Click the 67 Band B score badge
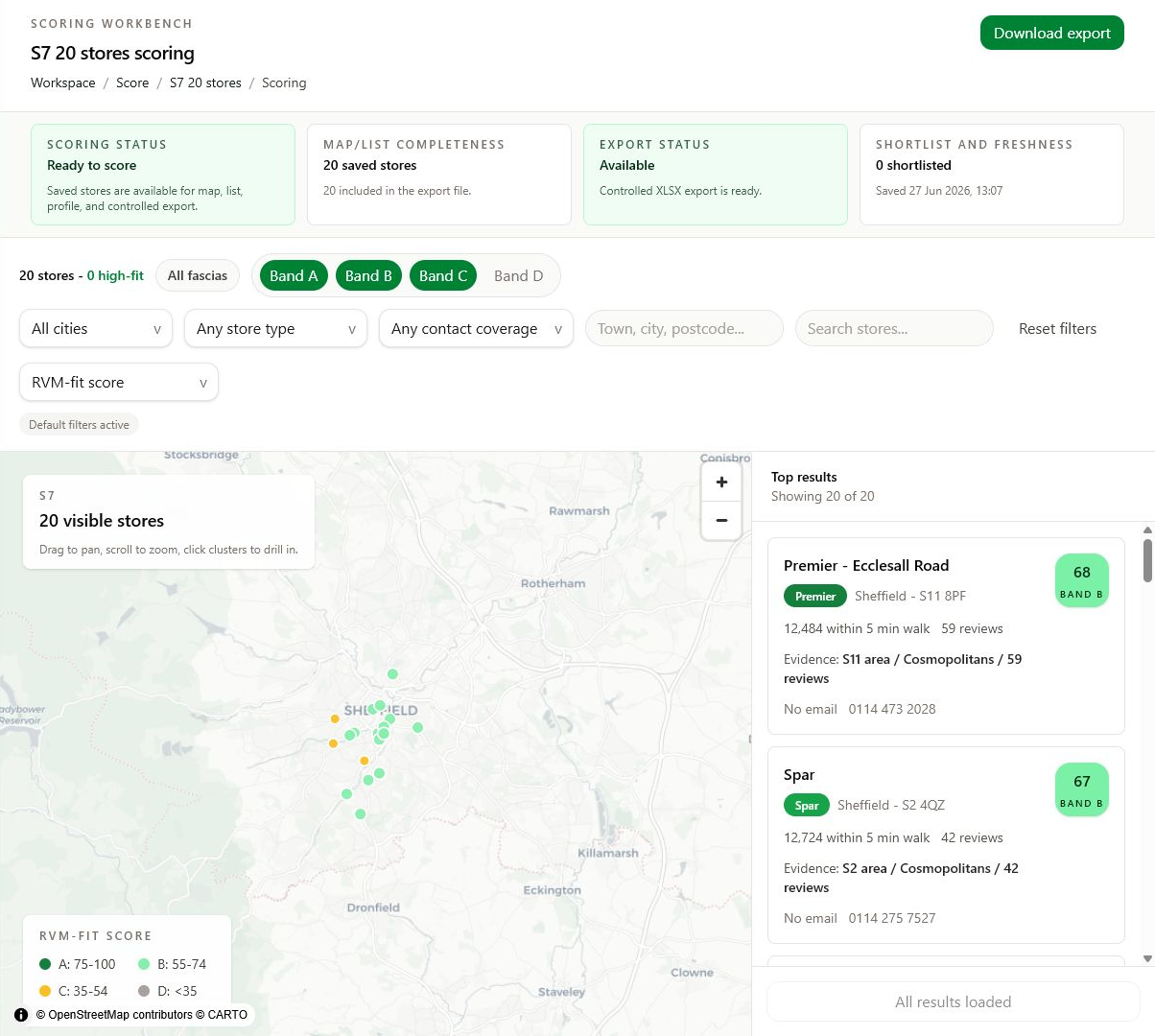This screenshot has height=1036, width=1155. pyautogui.click(x=1082, y=790)
